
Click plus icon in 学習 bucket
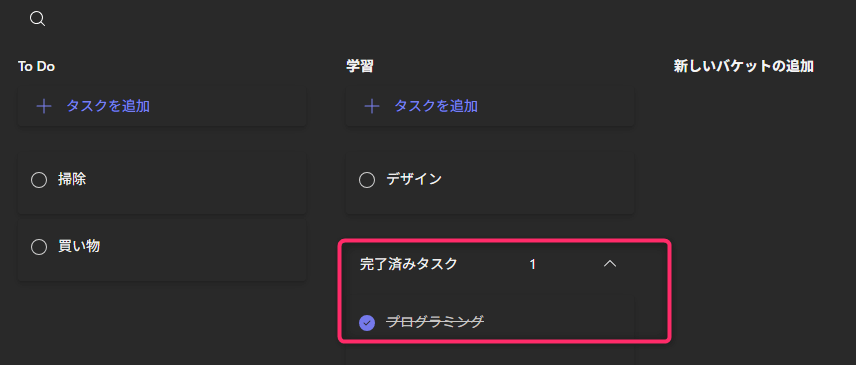371,106
